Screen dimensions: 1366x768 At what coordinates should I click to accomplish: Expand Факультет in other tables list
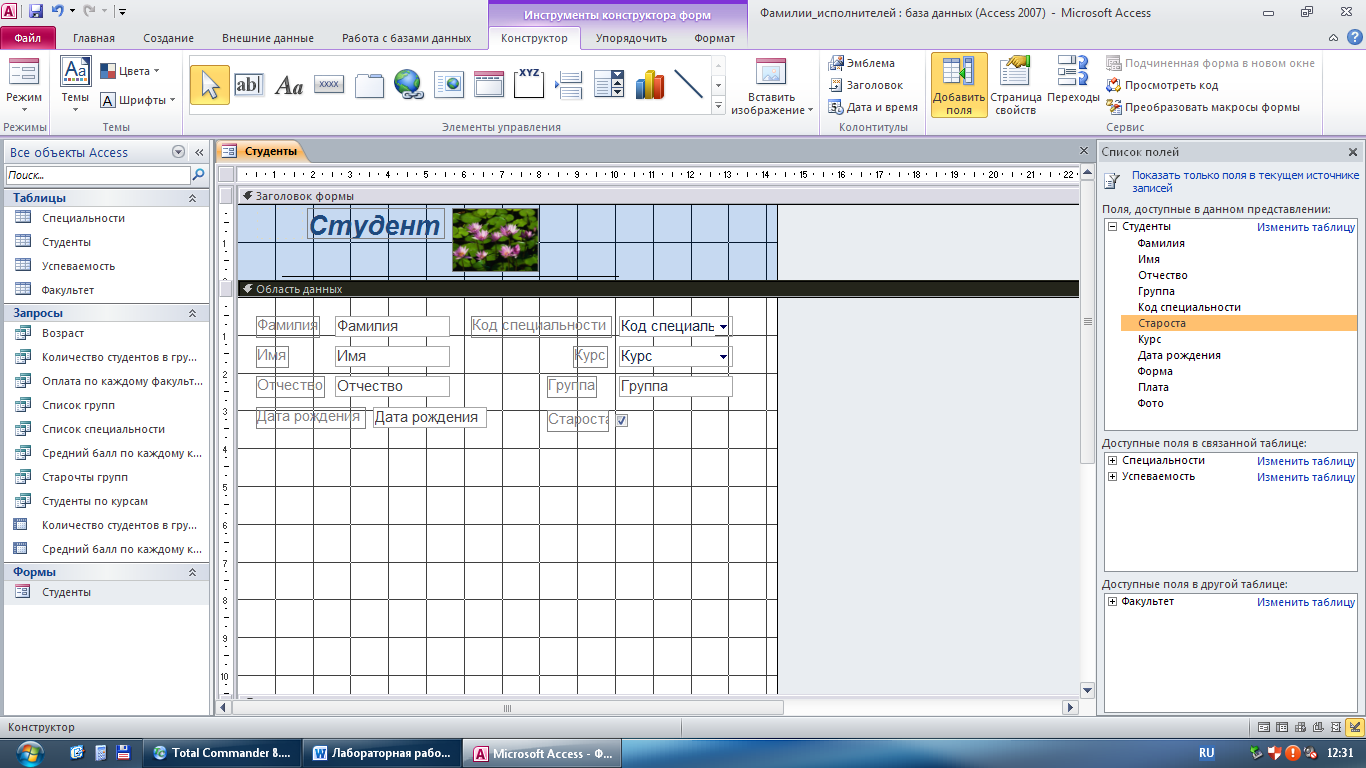coord(1112,602)
